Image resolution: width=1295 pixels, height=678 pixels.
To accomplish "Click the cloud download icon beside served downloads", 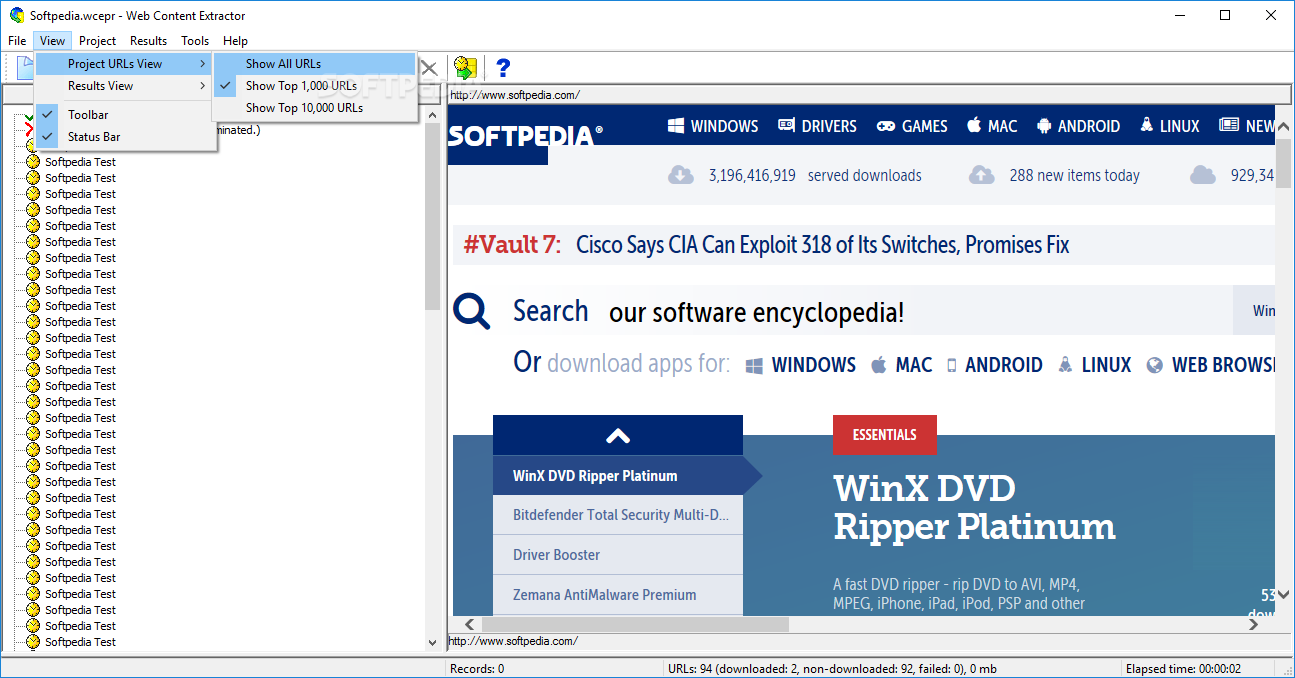I will [681, 175].
